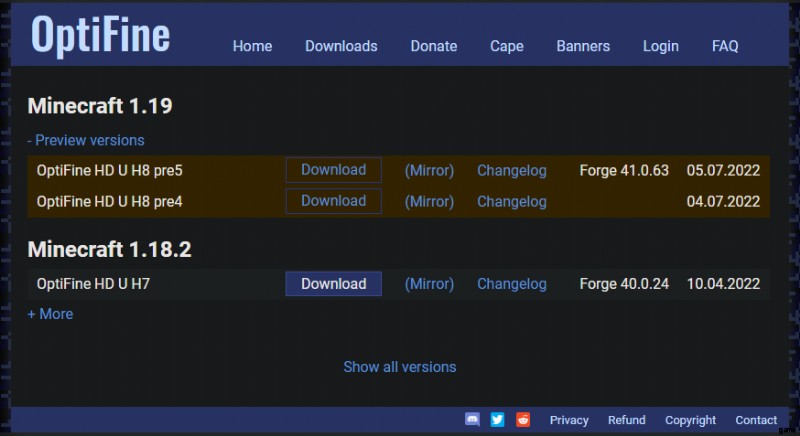Viewport: 800px width, 436px height.
Task: Open the Privacy footer link
Action: [x=569, y=420]
